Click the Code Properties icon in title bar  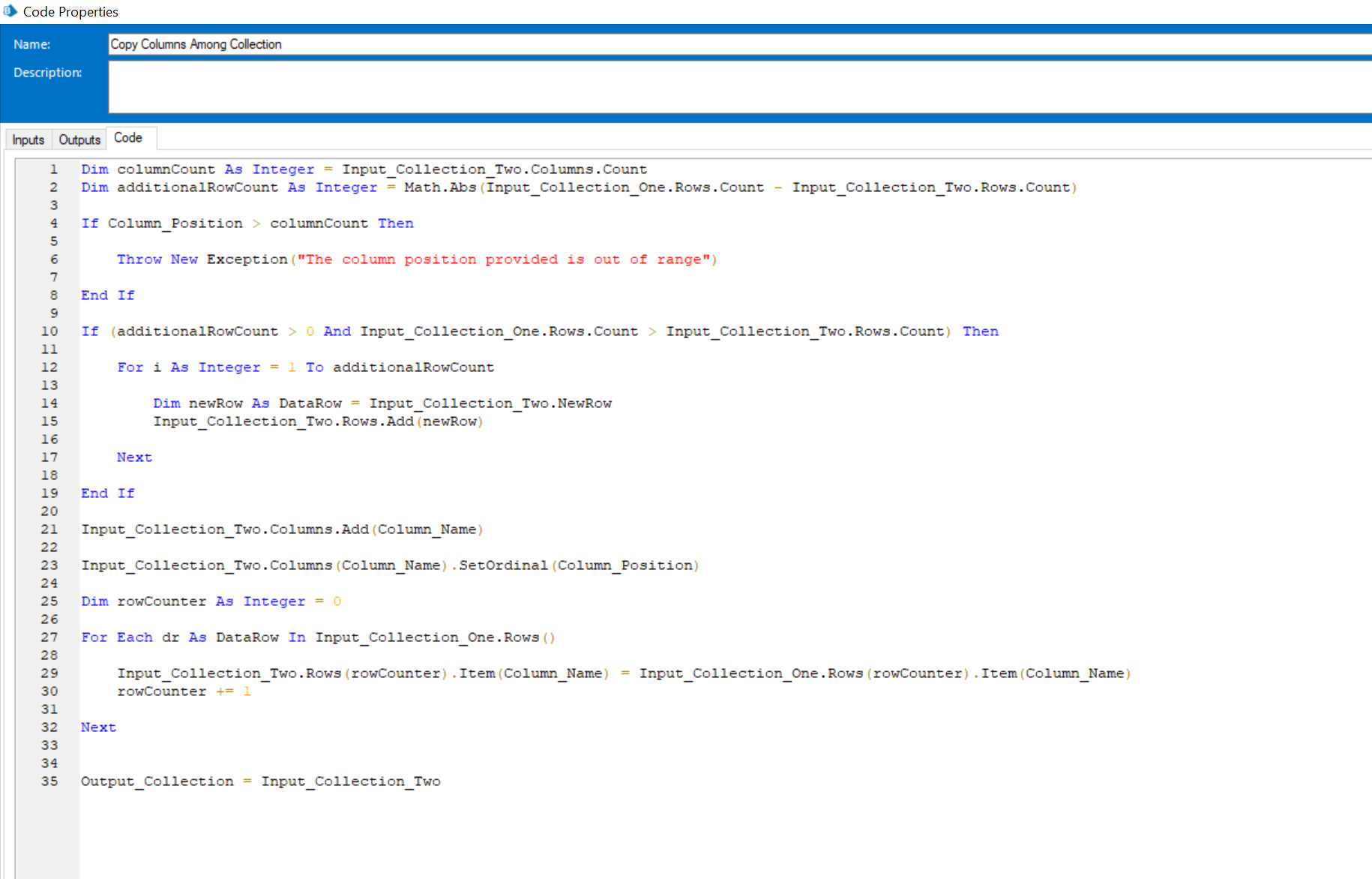(10, 11)
